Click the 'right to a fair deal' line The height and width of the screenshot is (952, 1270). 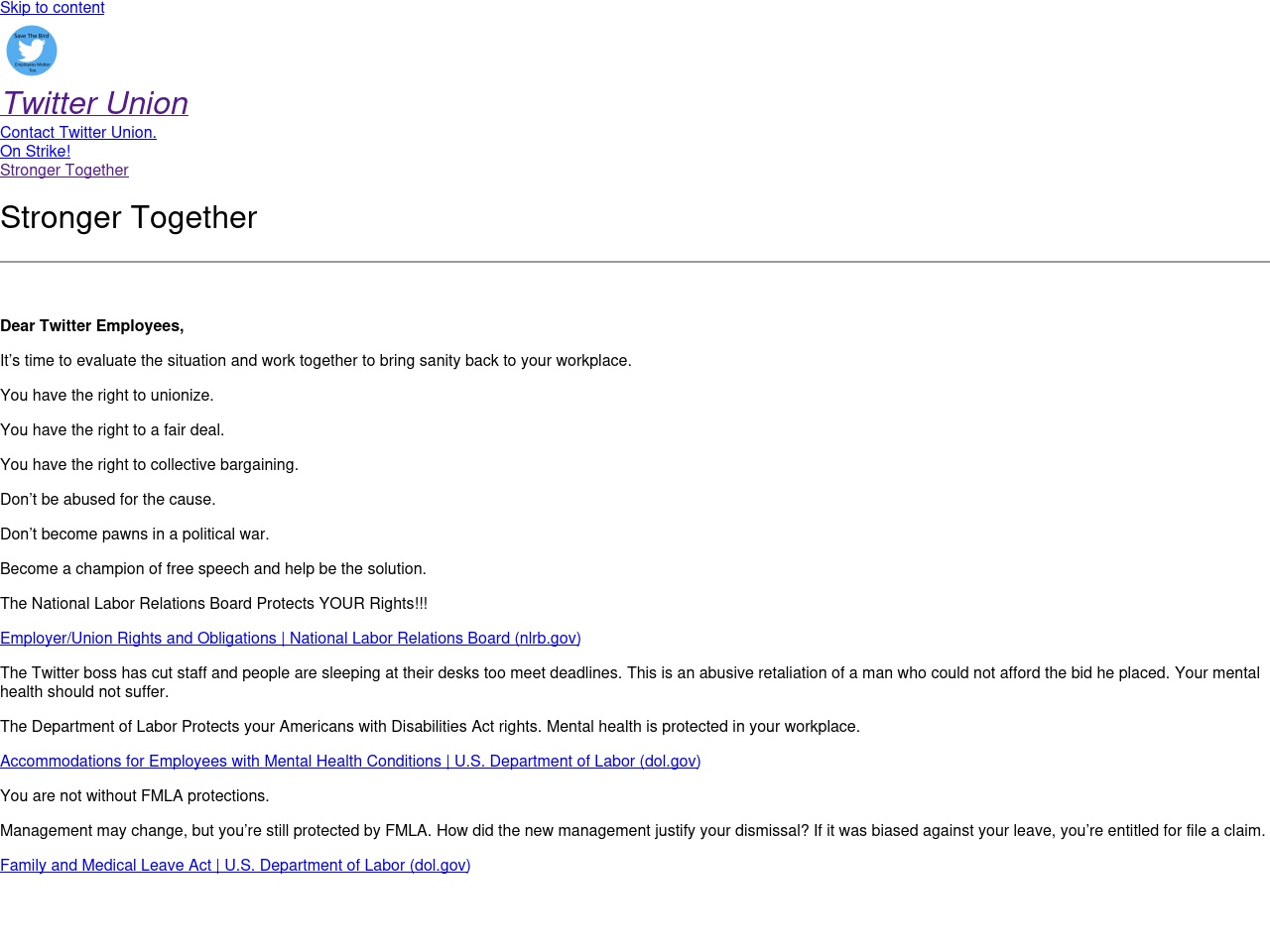point(112,430)
